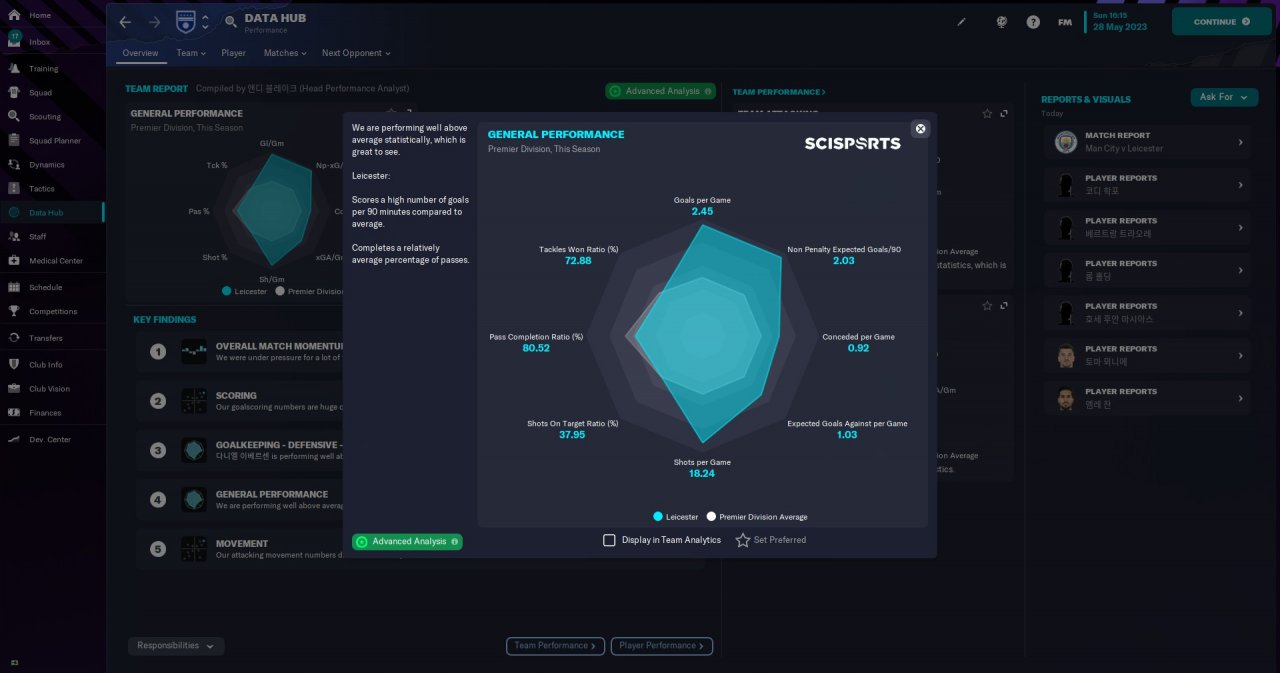Open the FM menu in header
Screen dimensions: 1280x673
point(1065,22)
